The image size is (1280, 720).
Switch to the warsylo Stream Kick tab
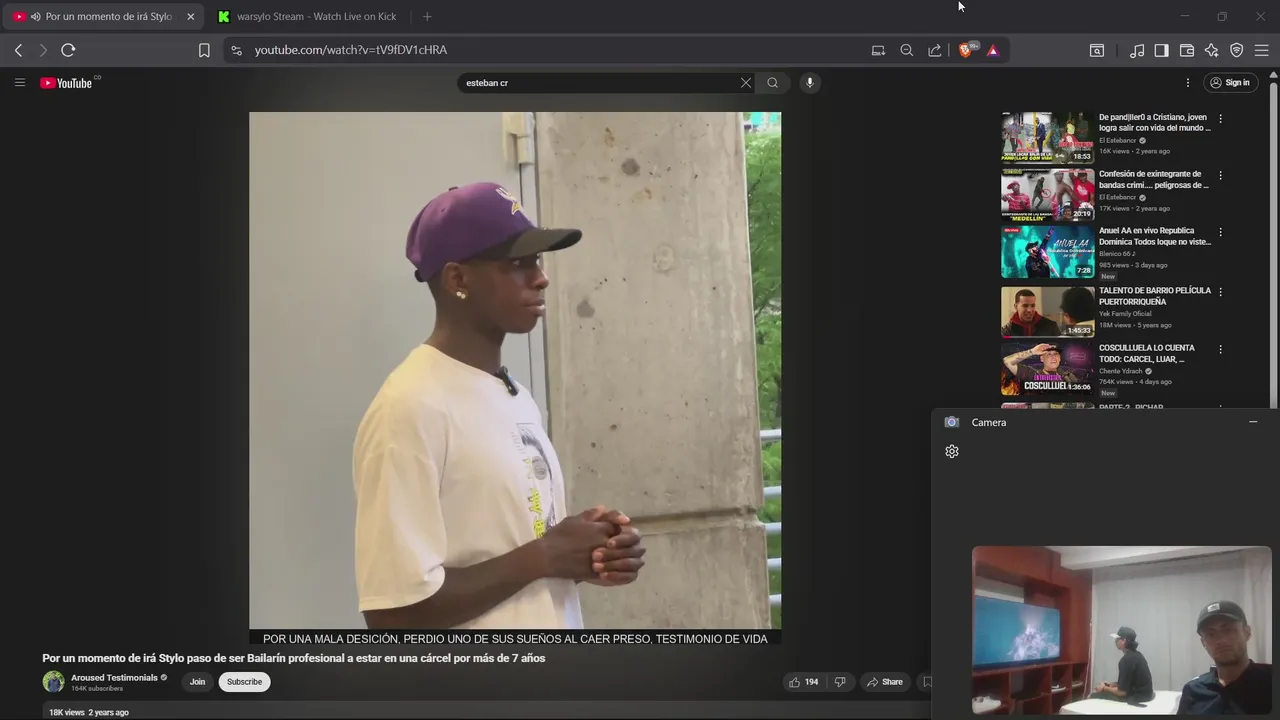coord(308,17)
